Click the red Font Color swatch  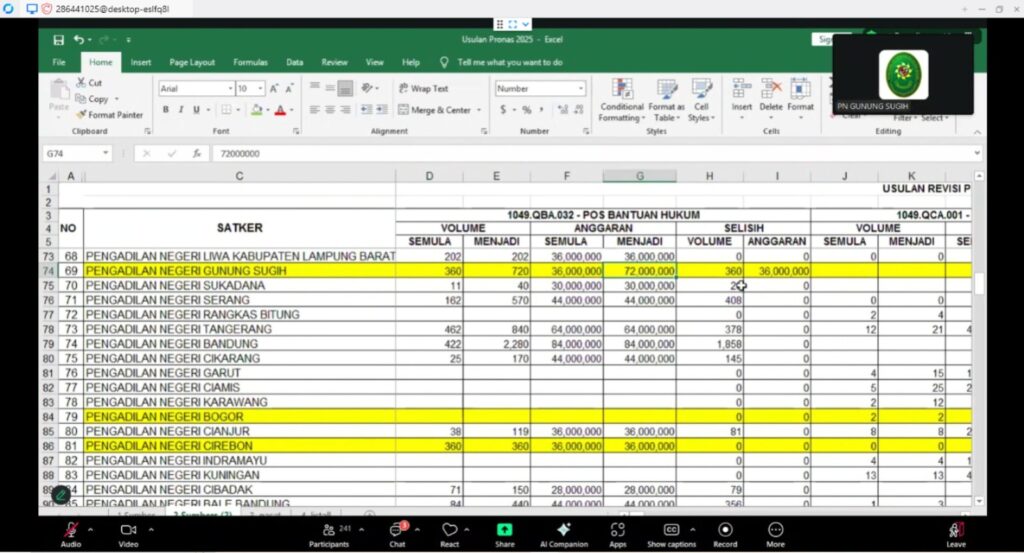(279, 110)
